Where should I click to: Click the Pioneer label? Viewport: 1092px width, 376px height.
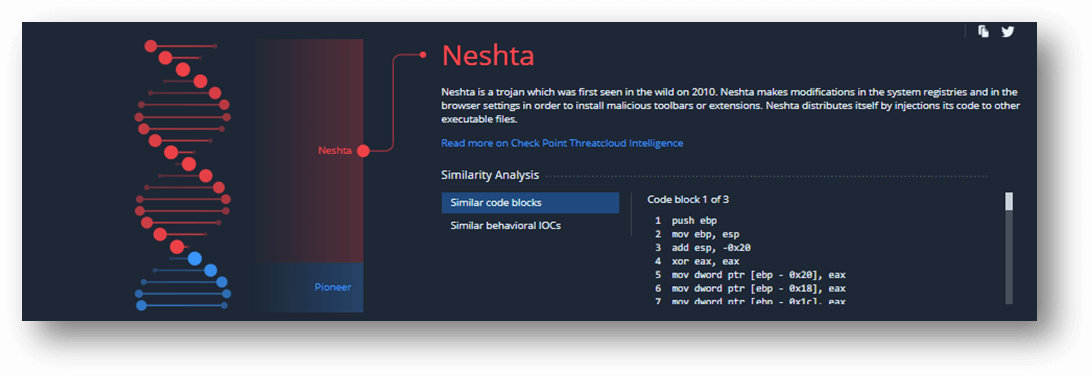coord(333,288)
